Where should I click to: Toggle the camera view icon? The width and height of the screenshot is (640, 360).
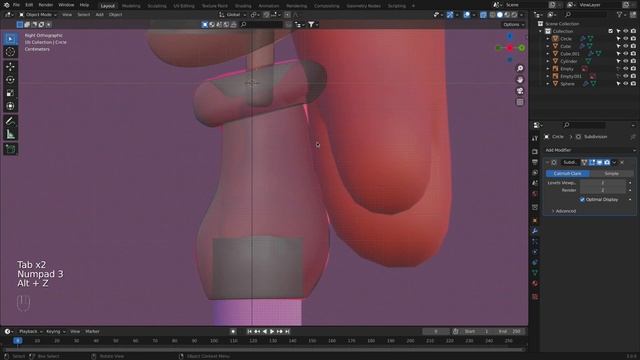coord(520,91)
